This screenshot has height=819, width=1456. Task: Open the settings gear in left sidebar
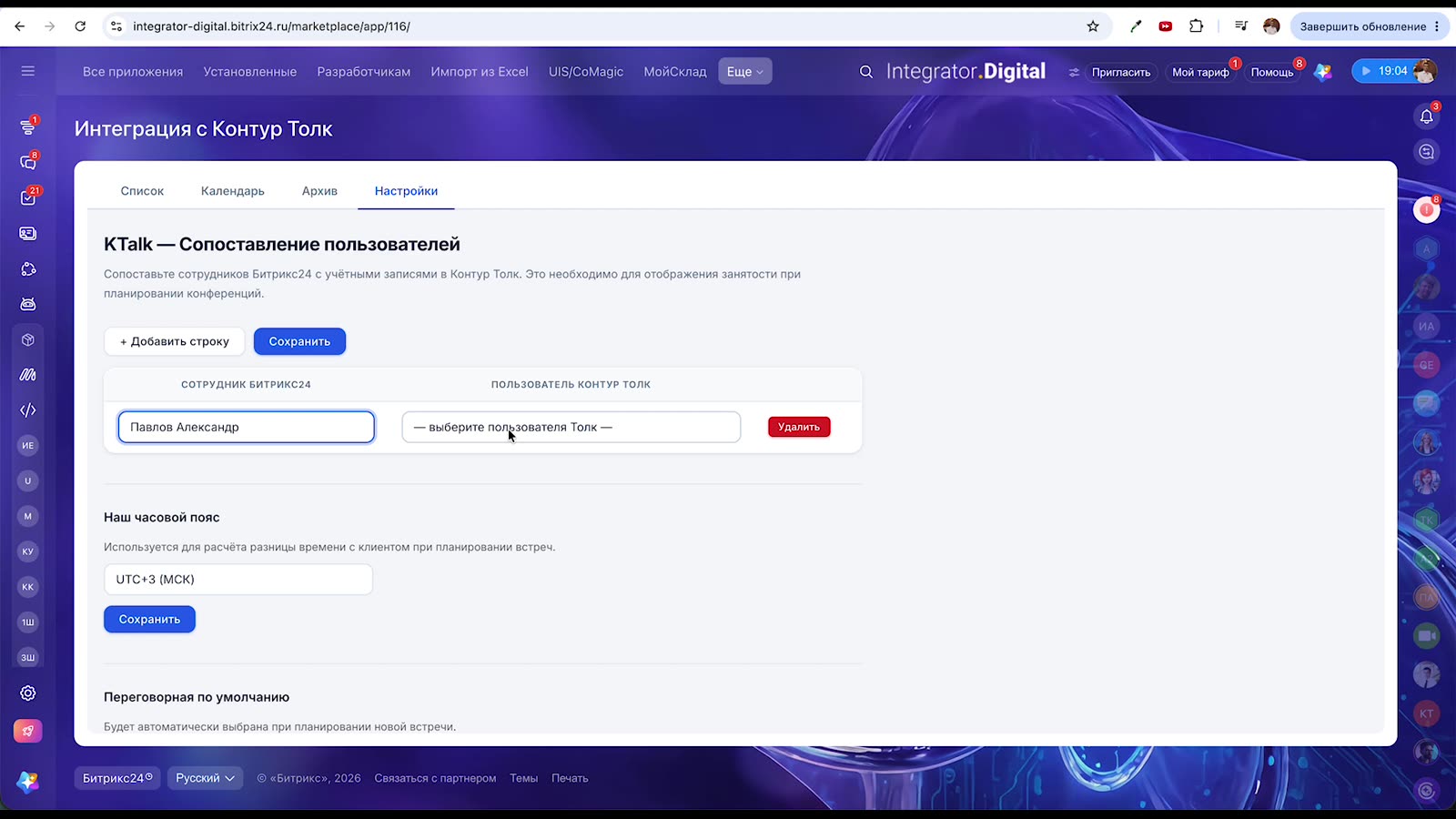pyautogui.click(x=28, y=693)
